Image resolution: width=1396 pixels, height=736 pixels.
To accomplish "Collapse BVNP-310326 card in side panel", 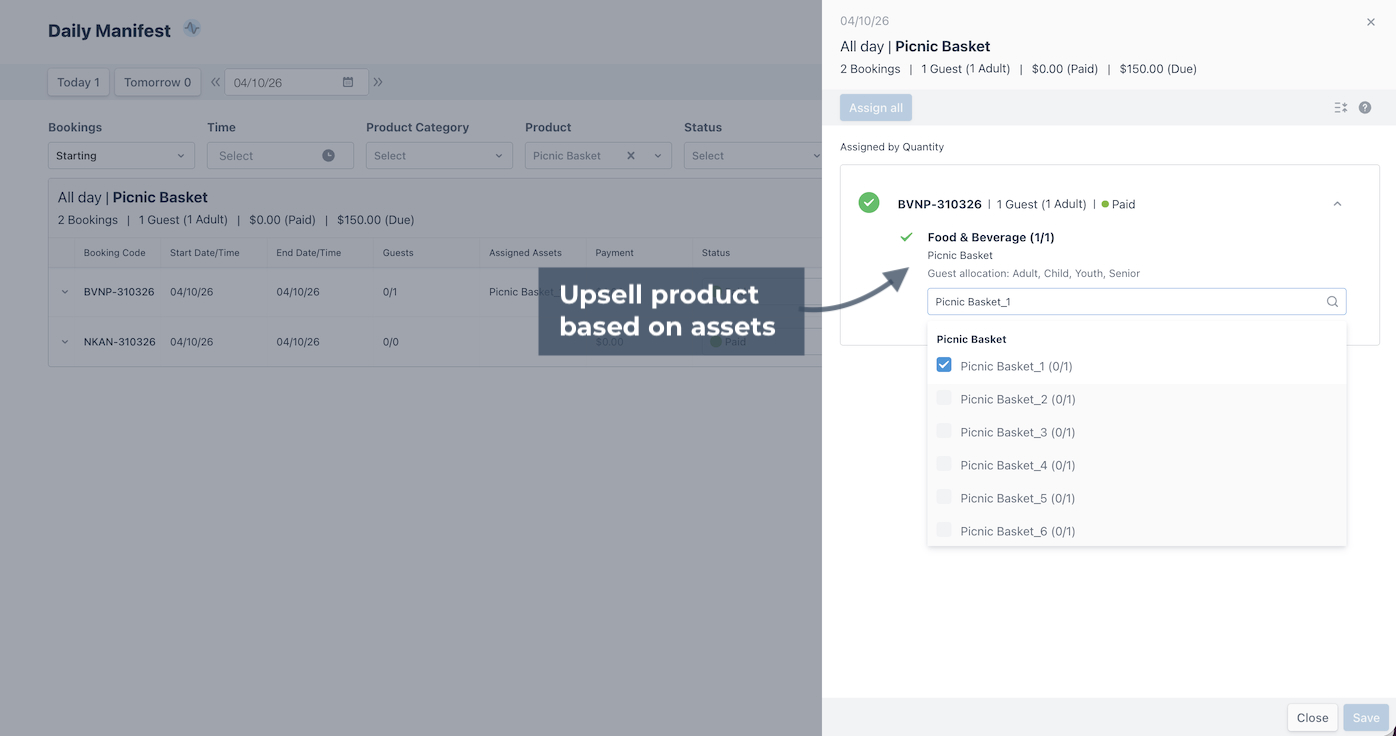I will pyautogui.click(x=1337, y=204).
